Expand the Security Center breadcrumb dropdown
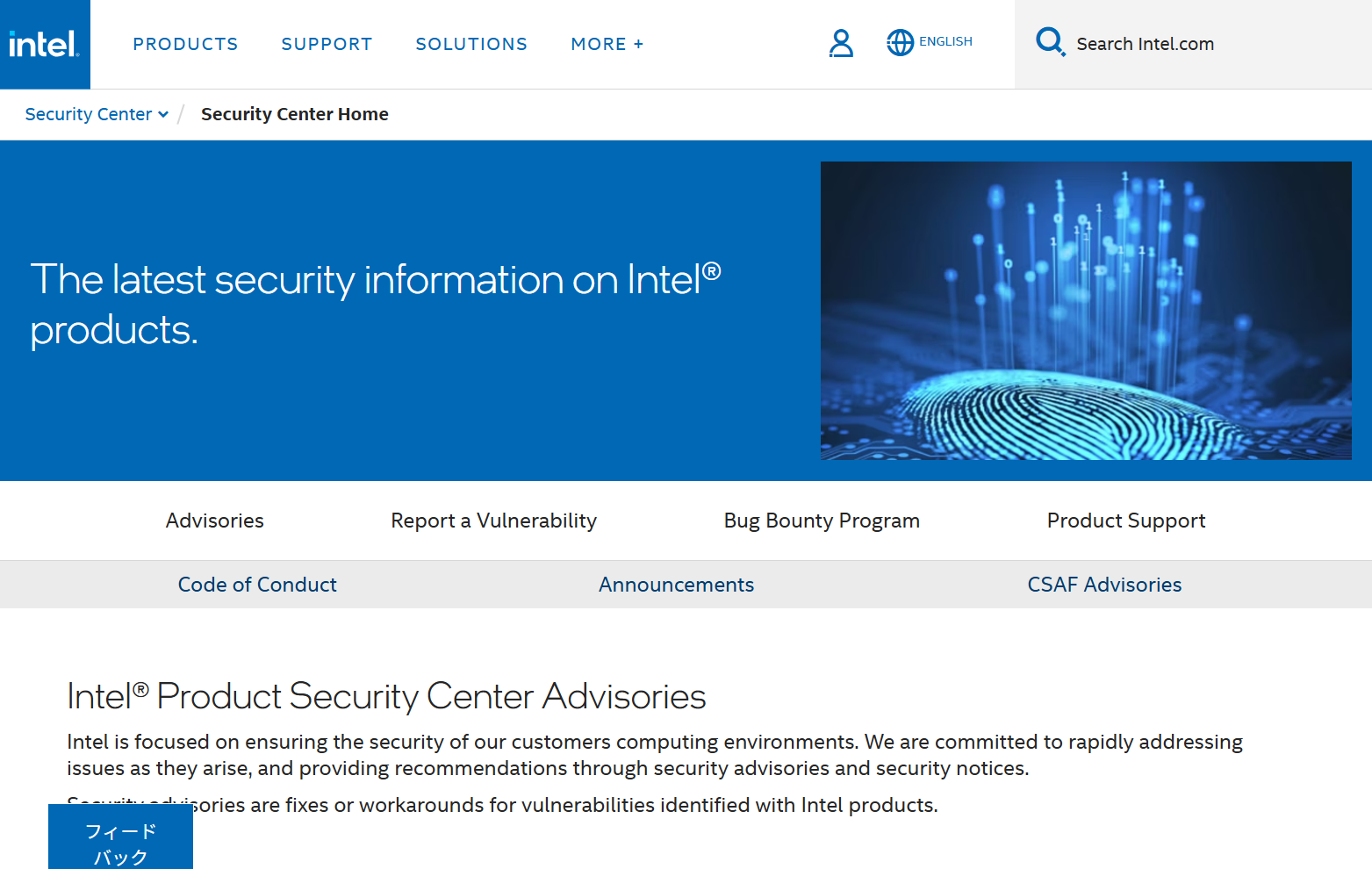The height and width of the screenshot is (869, 1372). pos(97,114)
